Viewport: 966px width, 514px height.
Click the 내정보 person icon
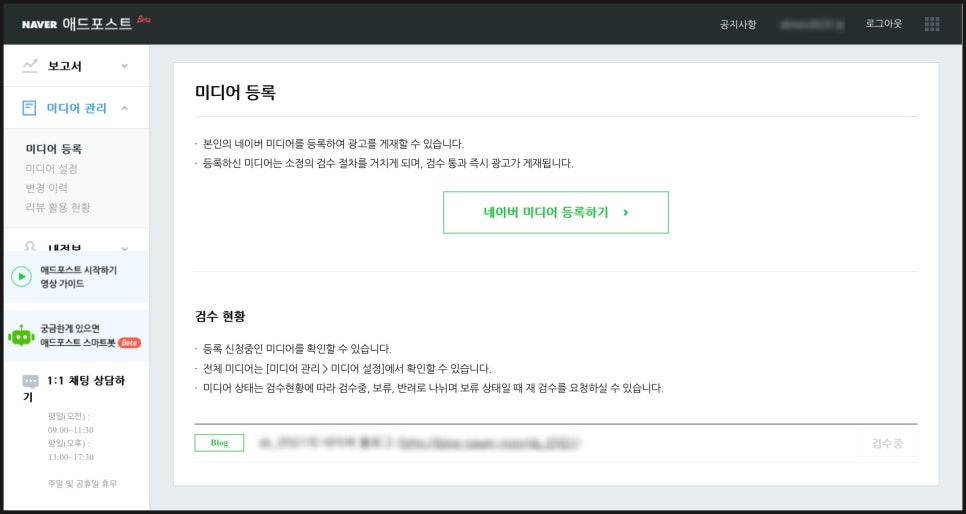(30, 247)
